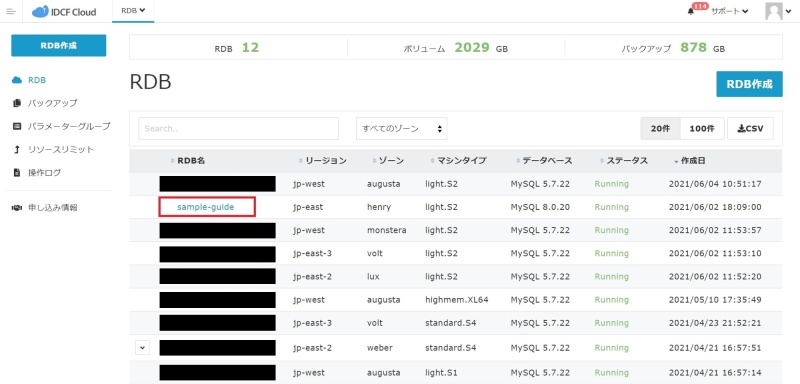Show 100件 per page
The image size is (800, 384).
click(x=702, y=129)
